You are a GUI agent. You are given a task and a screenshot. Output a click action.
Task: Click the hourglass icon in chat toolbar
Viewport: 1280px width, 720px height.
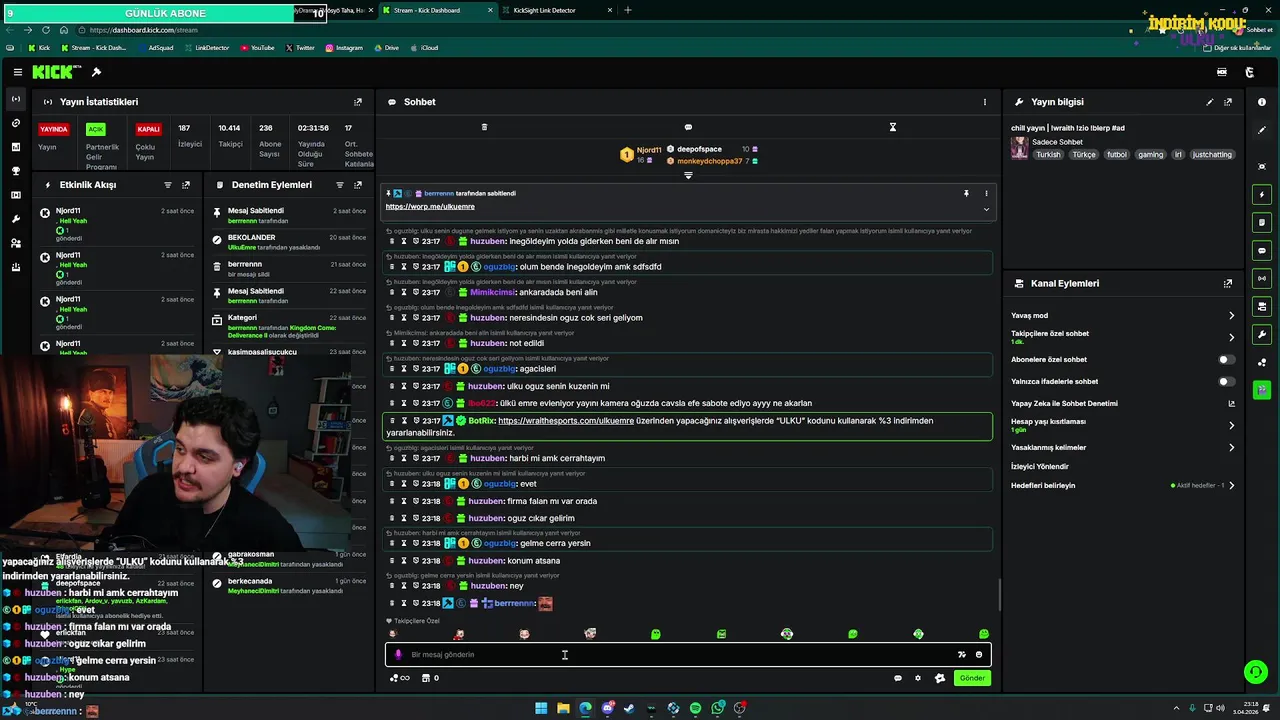893,127
